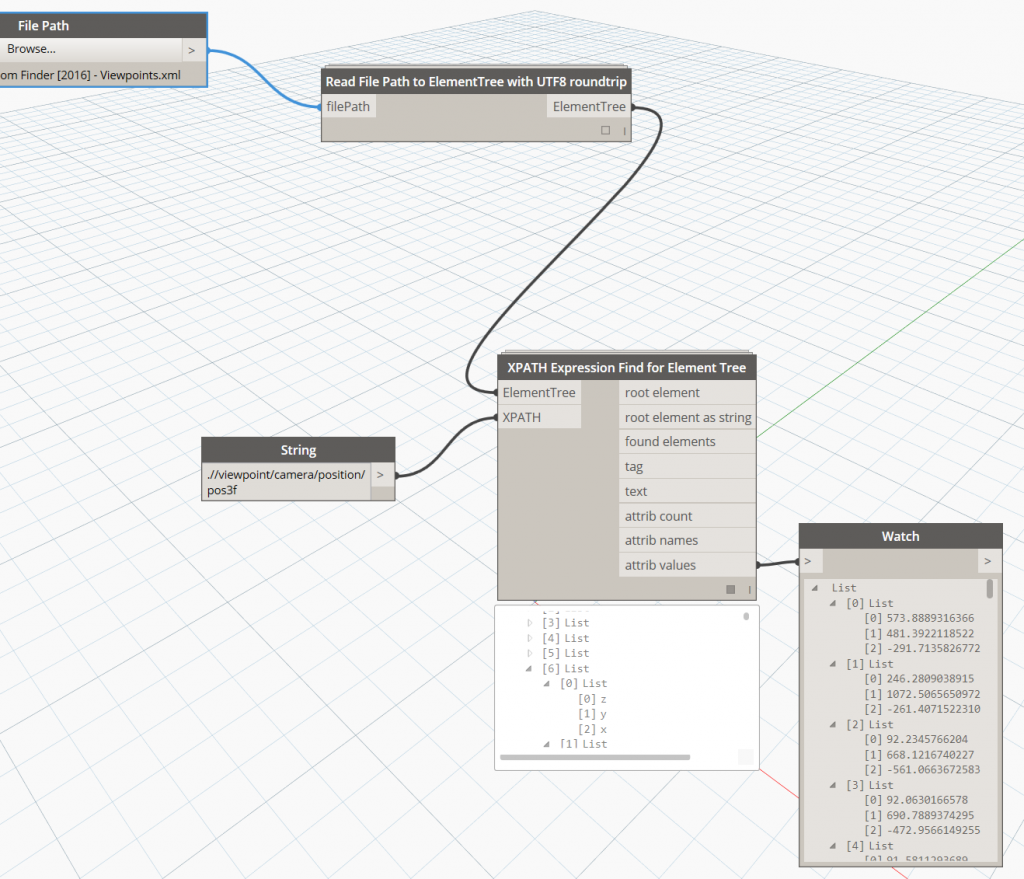Click the Watch node output port arrow
Screen dimensions: 1024x879
click(x=987, y=561)
